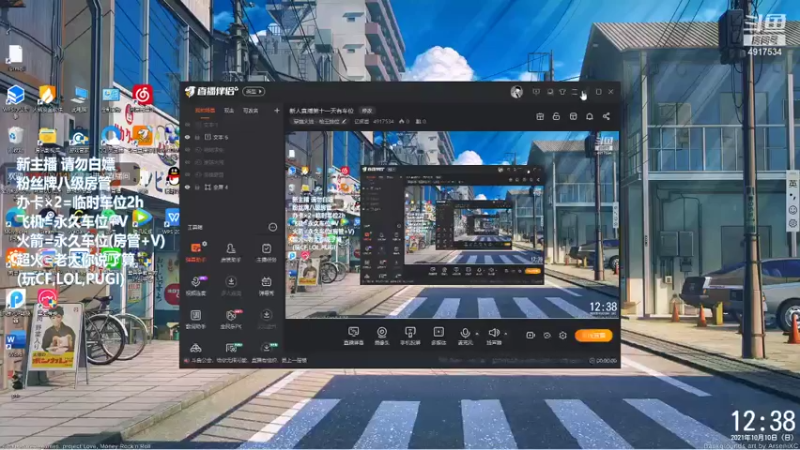Open the mode dropdown beside the app logo
The width and height of the screenshot is (800, 450).
254,92
